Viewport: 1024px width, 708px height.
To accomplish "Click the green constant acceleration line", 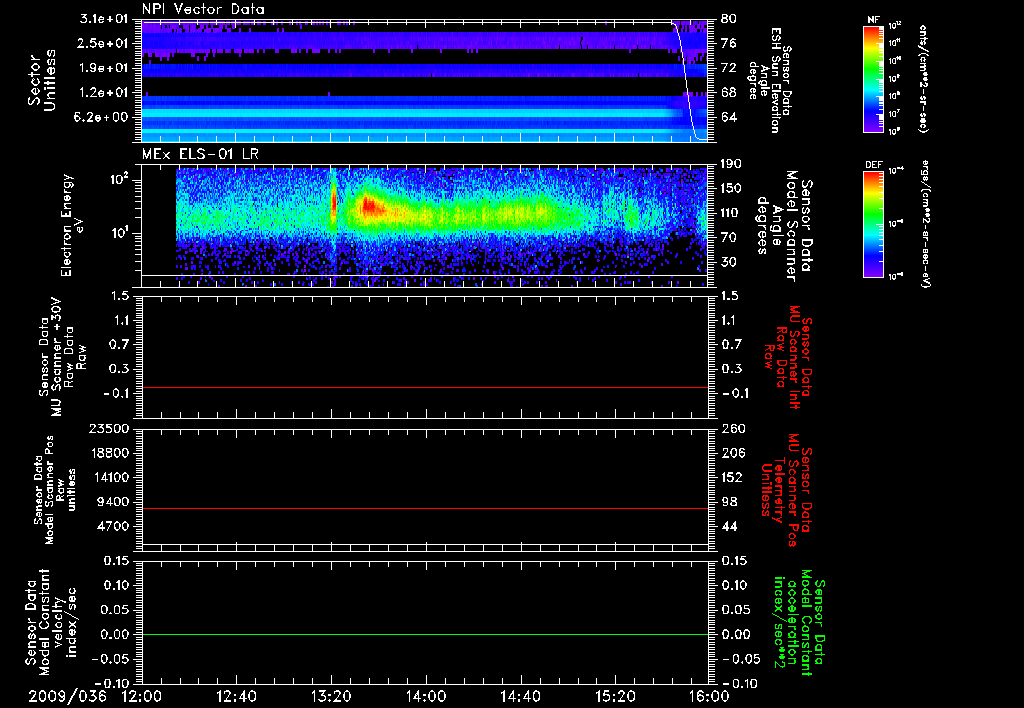I will 425,634.
